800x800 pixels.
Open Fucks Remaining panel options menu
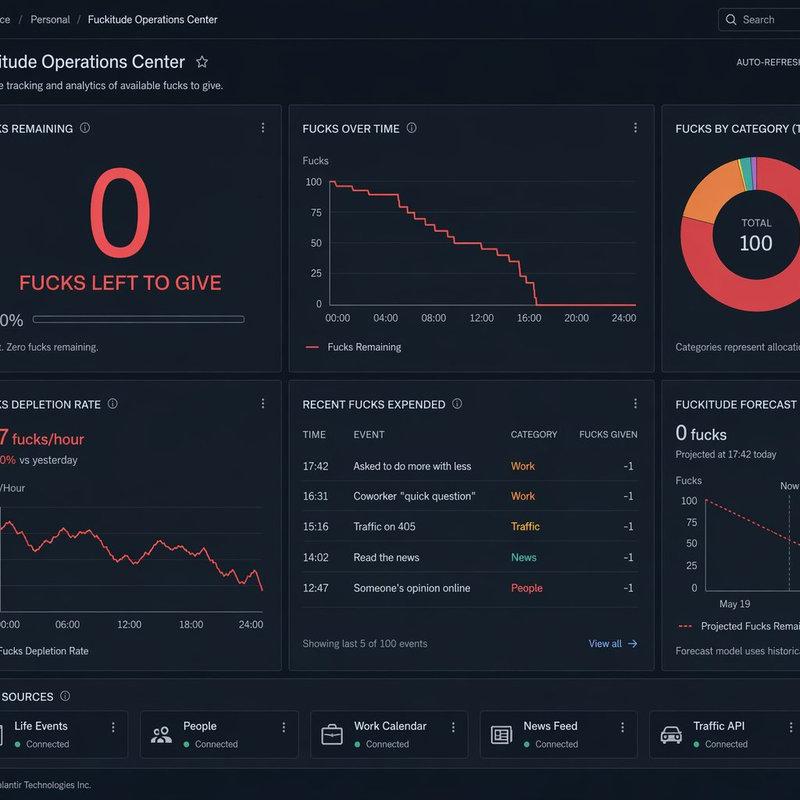pyautogui.click(x=263, y=128)
